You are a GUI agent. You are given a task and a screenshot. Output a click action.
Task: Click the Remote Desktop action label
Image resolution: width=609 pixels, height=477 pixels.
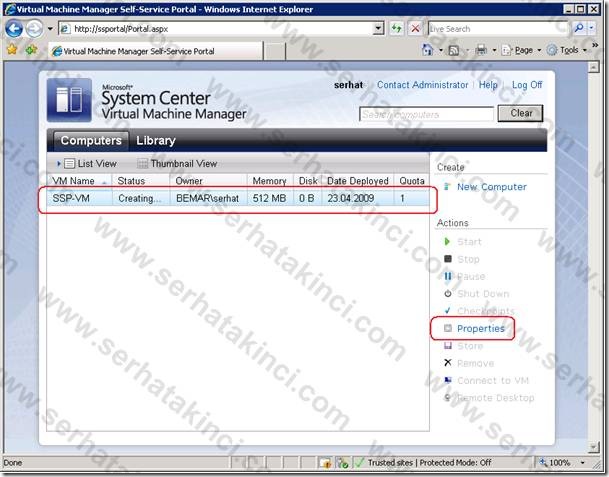coord(496,398)
